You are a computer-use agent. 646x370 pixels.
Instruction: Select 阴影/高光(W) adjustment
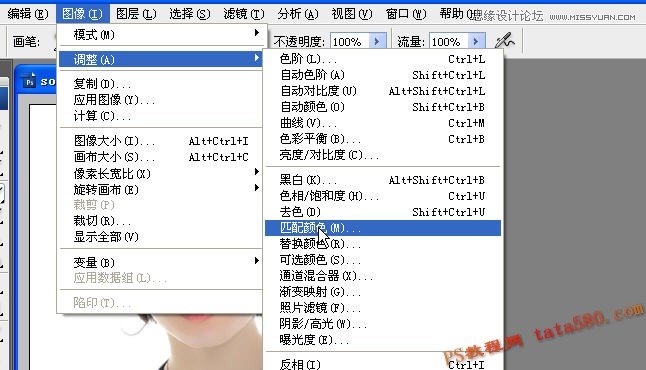tap(383, 324)
